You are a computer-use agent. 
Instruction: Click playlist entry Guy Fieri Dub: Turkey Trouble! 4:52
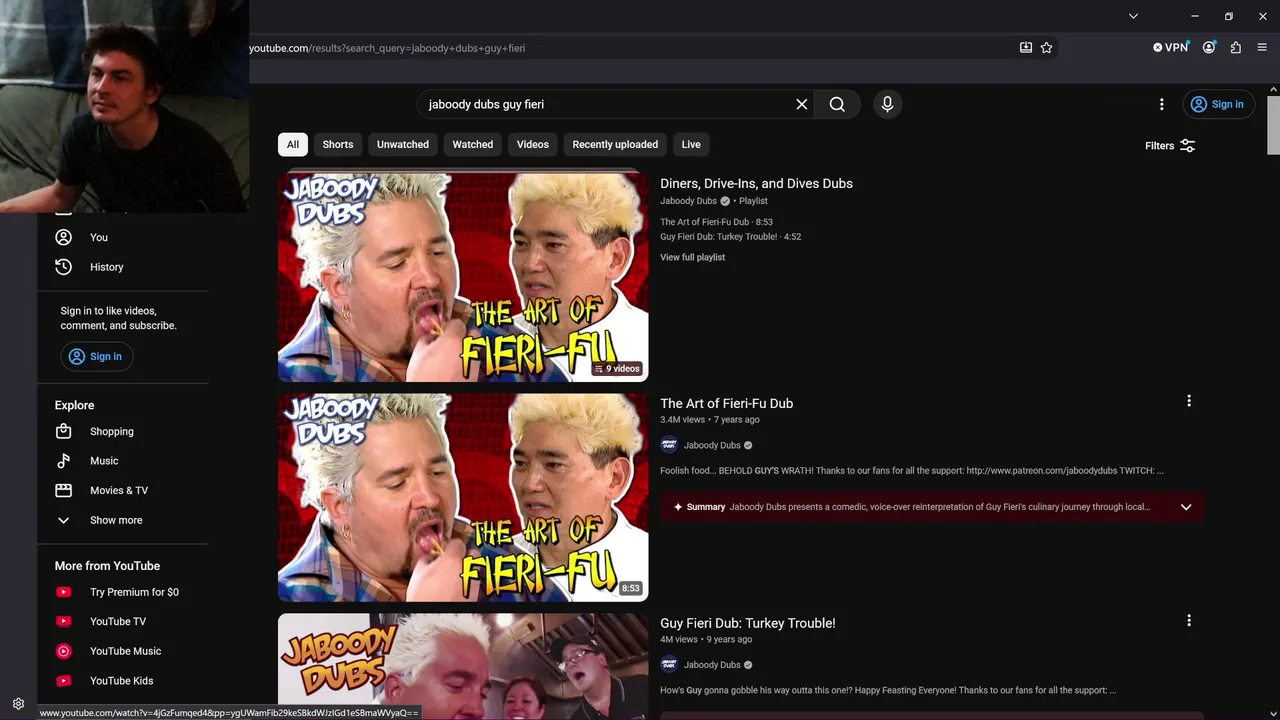[730, 237]
